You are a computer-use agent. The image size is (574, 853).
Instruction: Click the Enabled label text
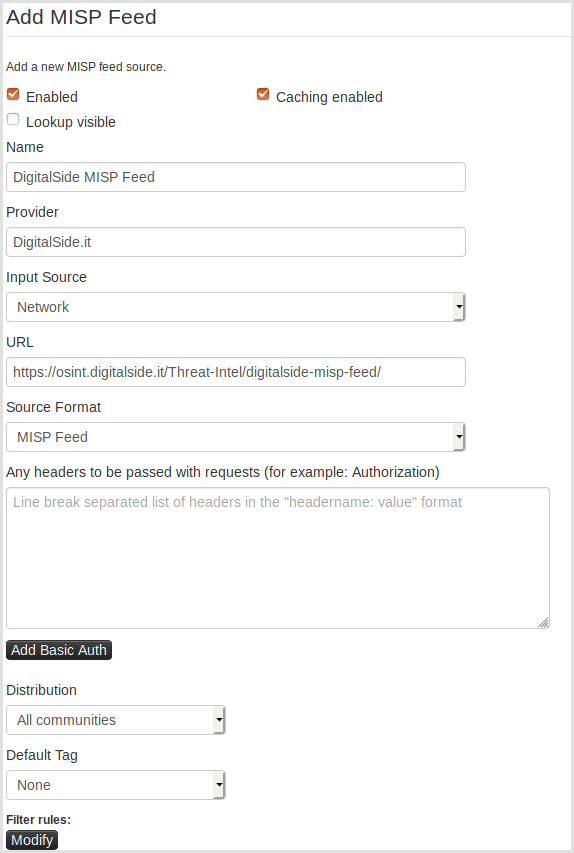52,97
